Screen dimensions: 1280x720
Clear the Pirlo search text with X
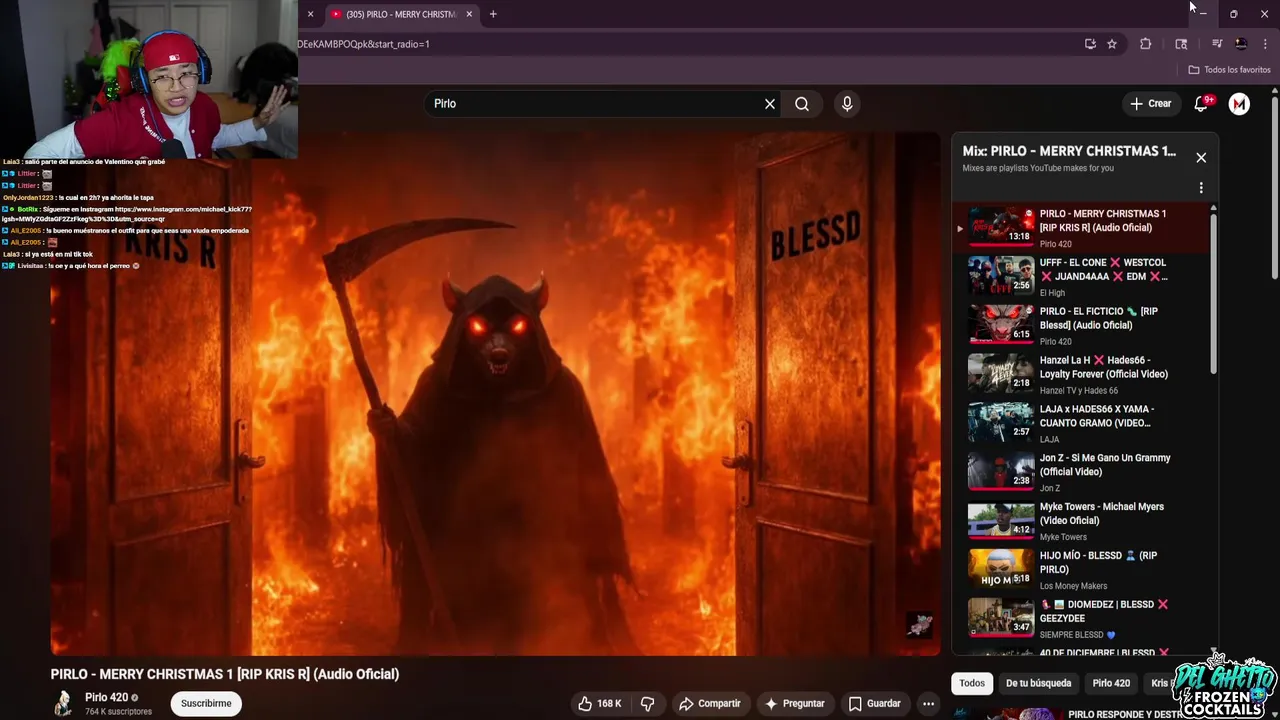pyautogui.click(x=770, y=104)
